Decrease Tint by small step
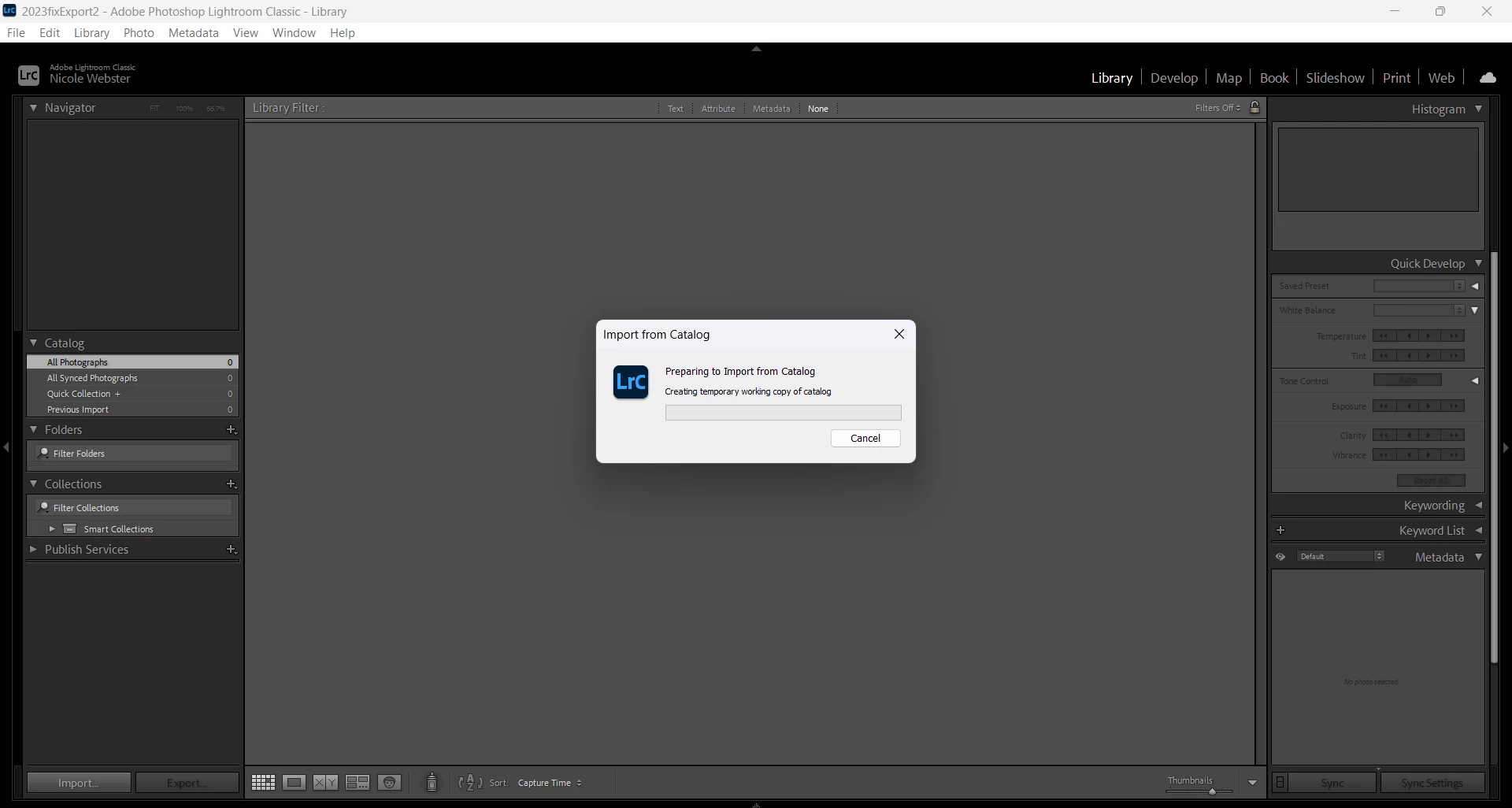Image resolution: width=1512 pixels, height=808 pixels. pos(1407,355)
